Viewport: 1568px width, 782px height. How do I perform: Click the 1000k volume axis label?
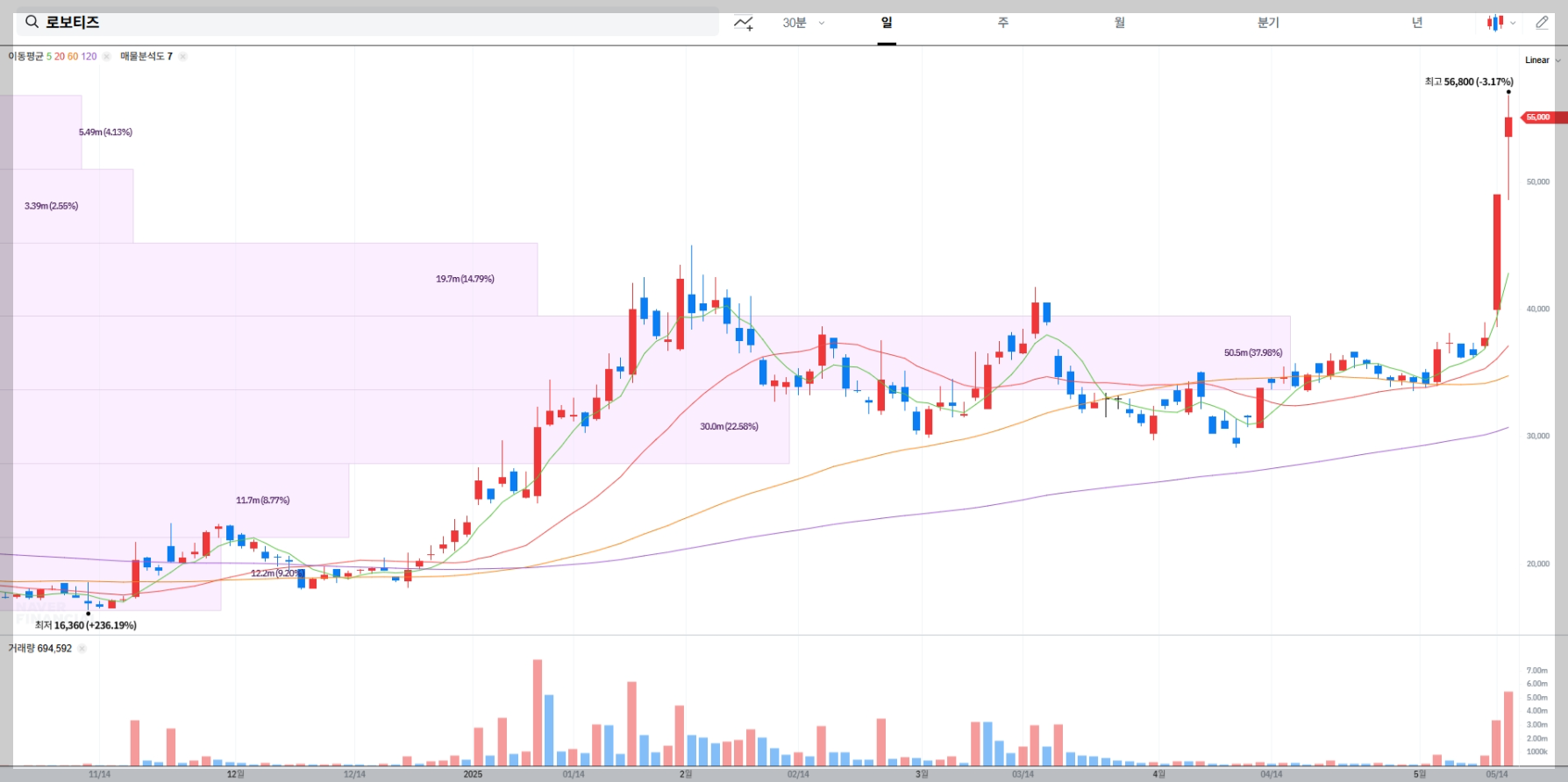pyautogui.click(x=1537, y=752)
